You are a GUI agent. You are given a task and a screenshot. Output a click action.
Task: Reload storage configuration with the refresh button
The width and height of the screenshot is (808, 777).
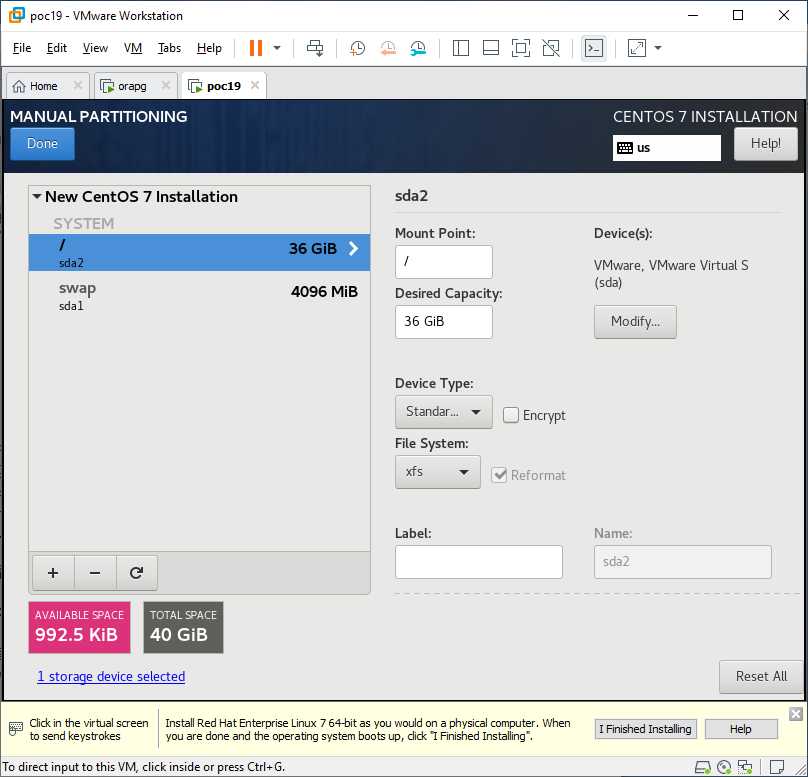pyautogui.click(x=137, y=573)
